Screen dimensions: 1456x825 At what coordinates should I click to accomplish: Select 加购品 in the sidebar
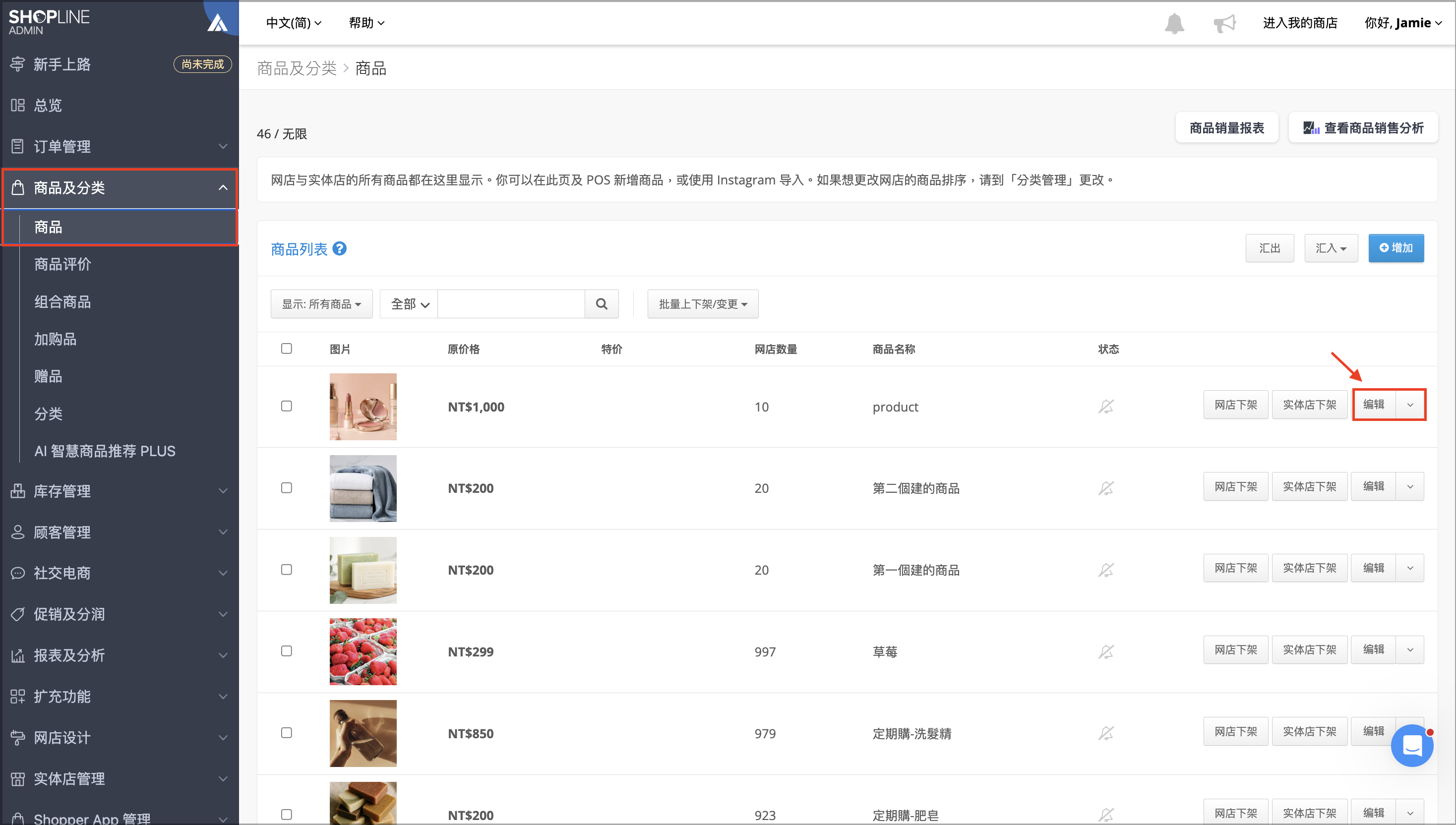55,339
